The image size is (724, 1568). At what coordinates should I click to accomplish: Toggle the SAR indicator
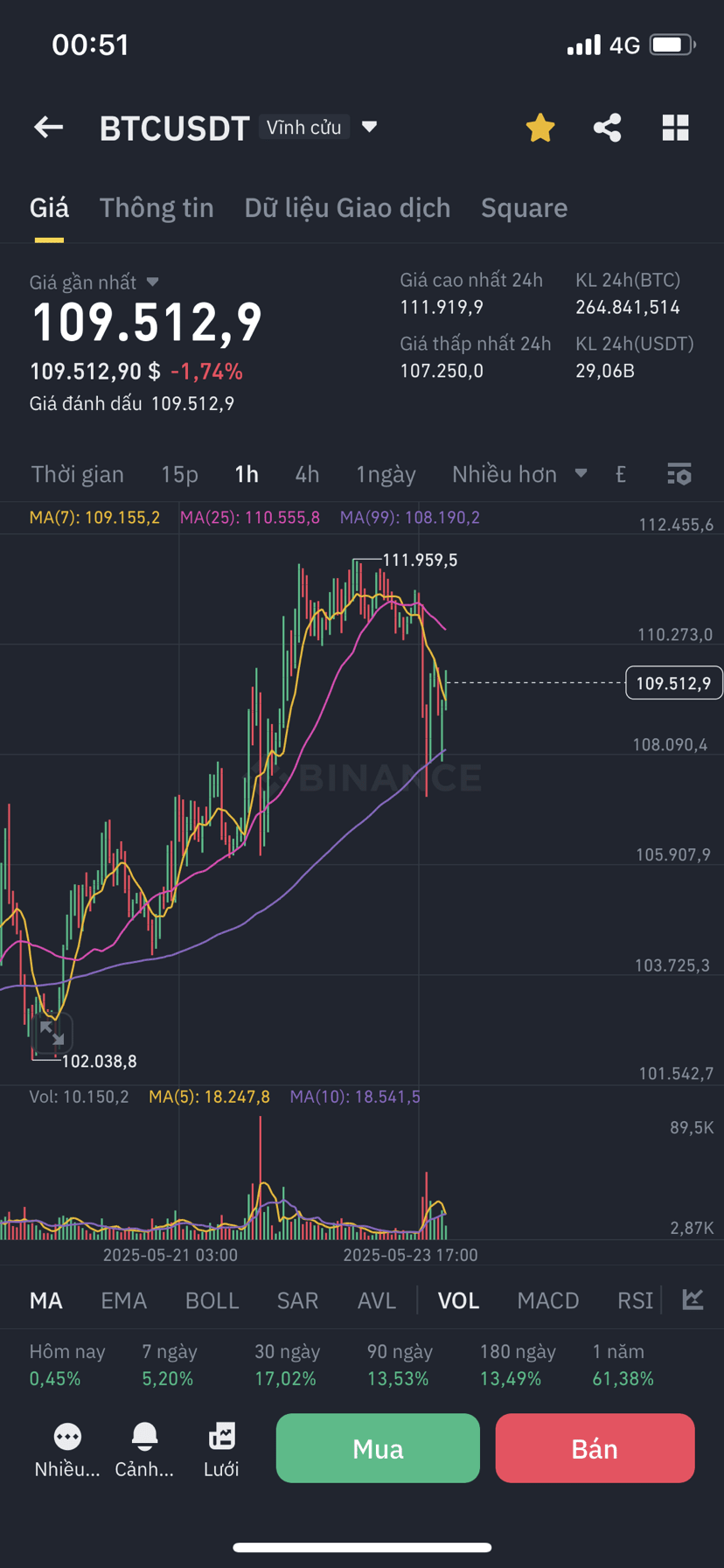(x=297, y=1300)
